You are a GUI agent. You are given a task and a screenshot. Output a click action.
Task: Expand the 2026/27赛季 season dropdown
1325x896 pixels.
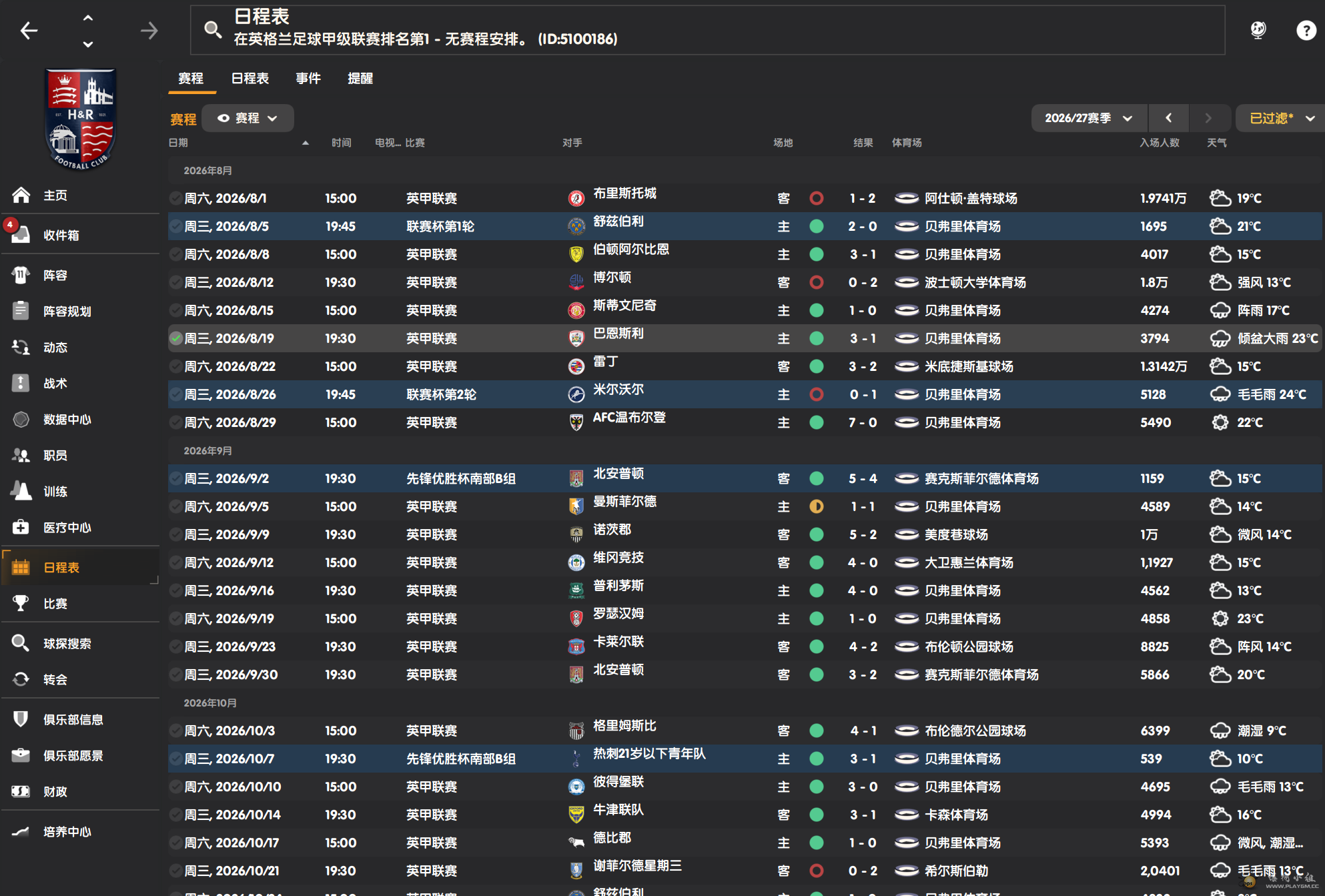point(1088,118)
